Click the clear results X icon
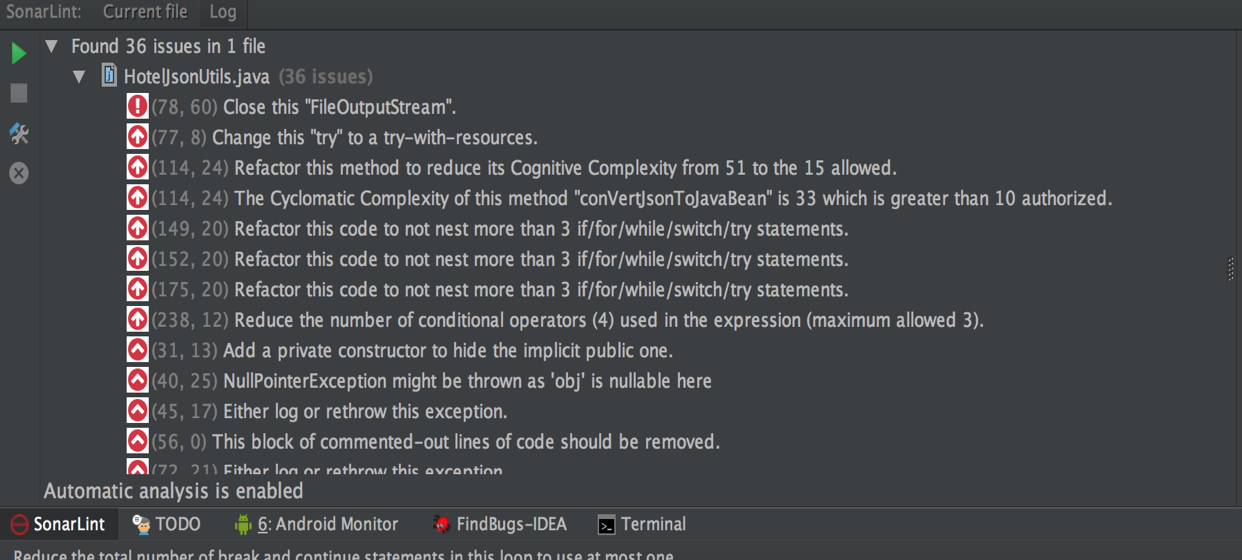Screen dimensions: 1242x560 click(x=18, y=173)
